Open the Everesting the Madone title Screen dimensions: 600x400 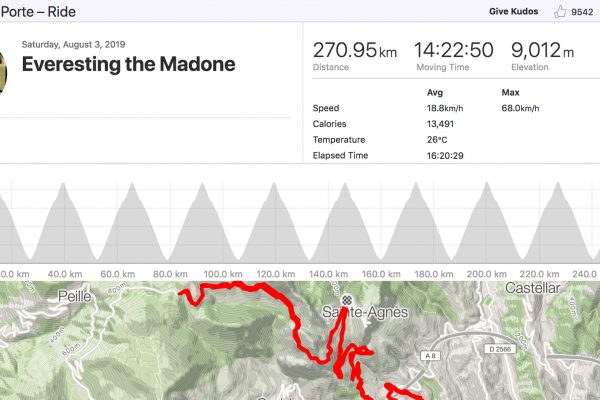point(128,64)
